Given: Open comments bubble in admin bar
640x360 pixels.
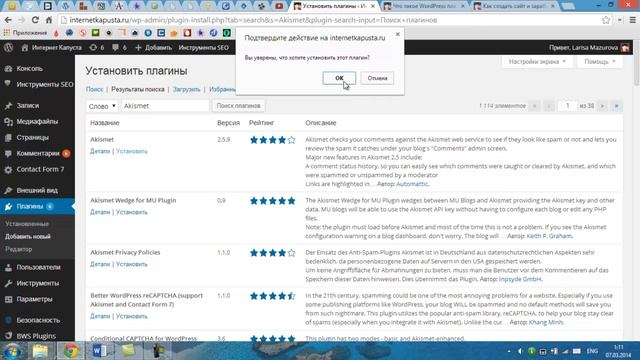Looking at the screenshot, I should 120,47.
